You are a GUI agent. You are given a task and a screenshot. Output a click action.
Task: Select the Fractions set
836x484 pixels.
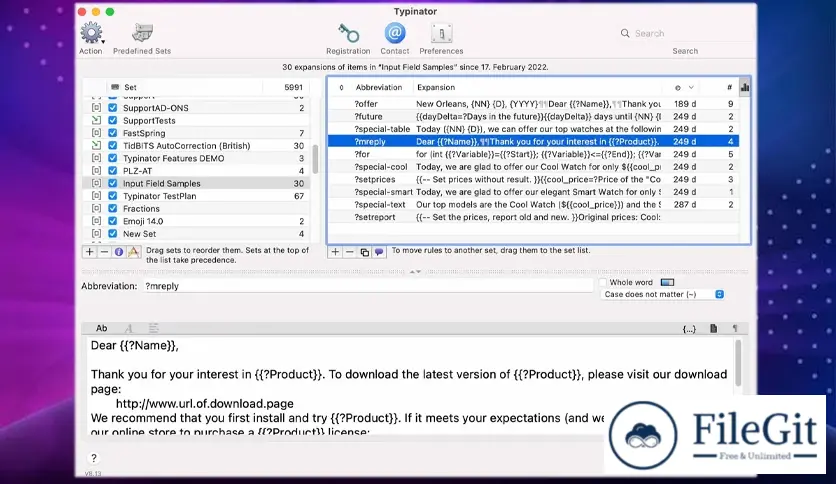pyautogui.click(x=197, y=208)
